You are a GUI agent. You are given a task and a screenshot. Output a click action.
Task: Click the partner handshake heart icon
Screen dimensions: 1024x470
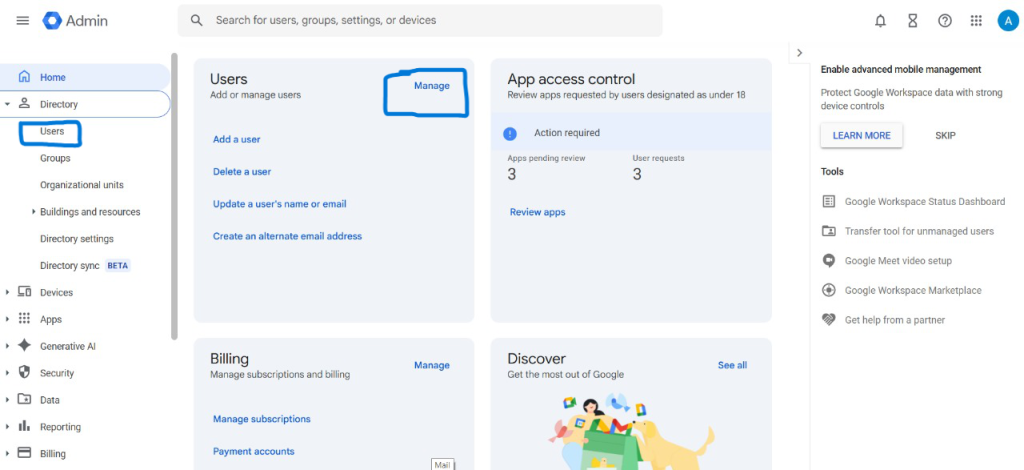coord(829,320)
